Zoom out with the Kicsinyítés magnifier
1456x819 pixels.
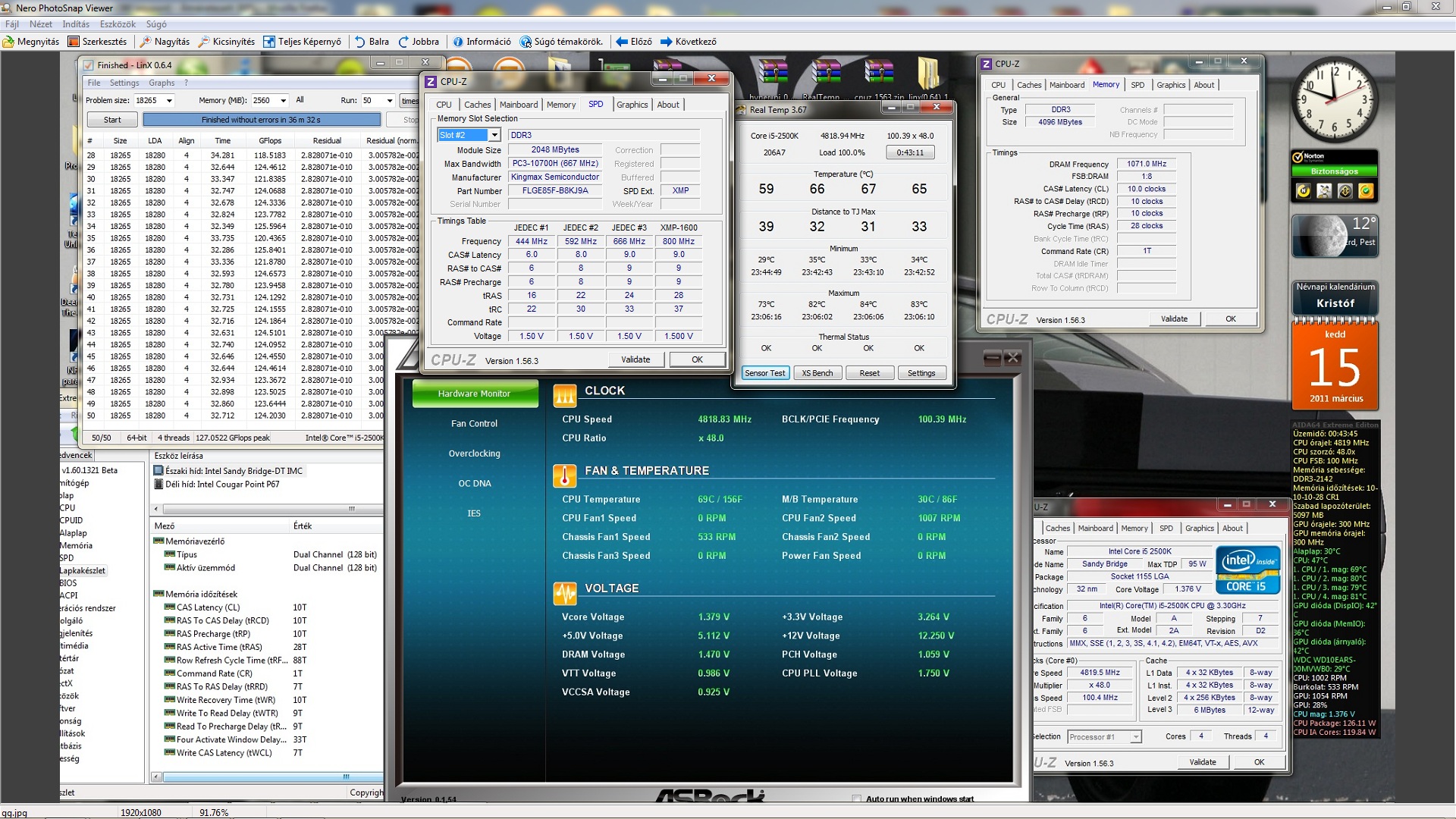[x=204, y=42]
